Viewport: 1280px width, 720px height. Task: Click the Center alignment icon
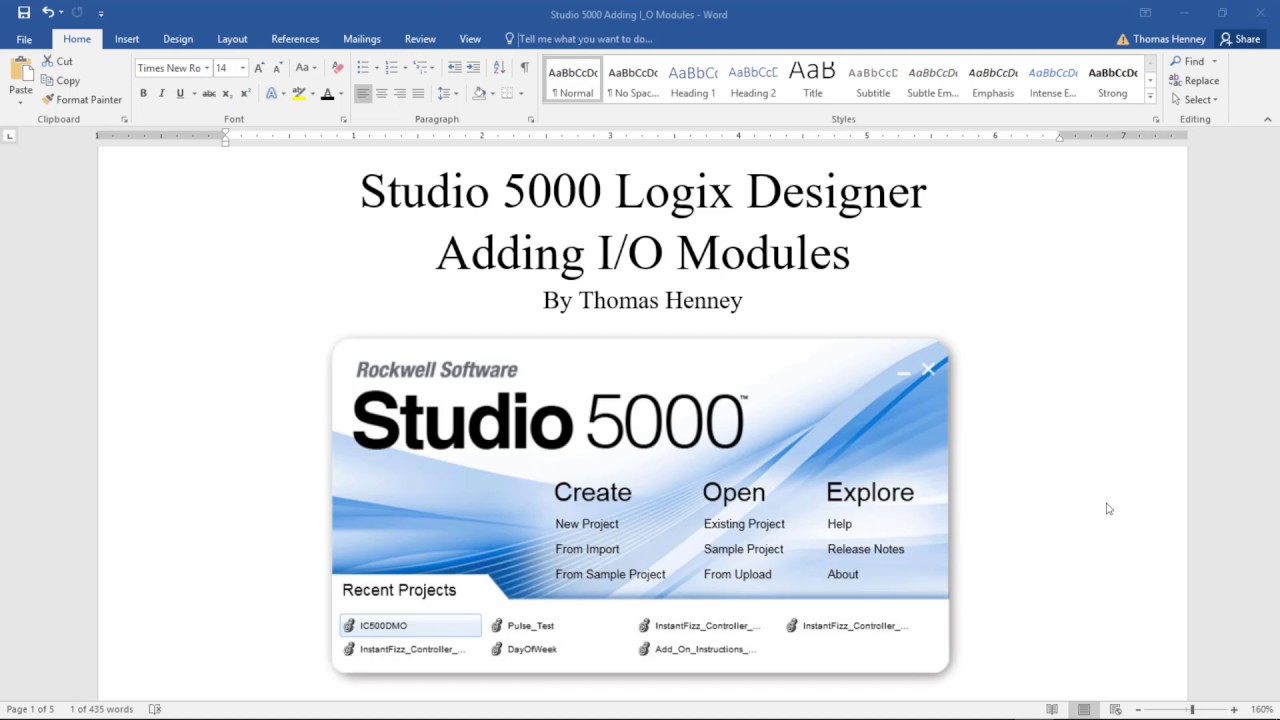381,93
